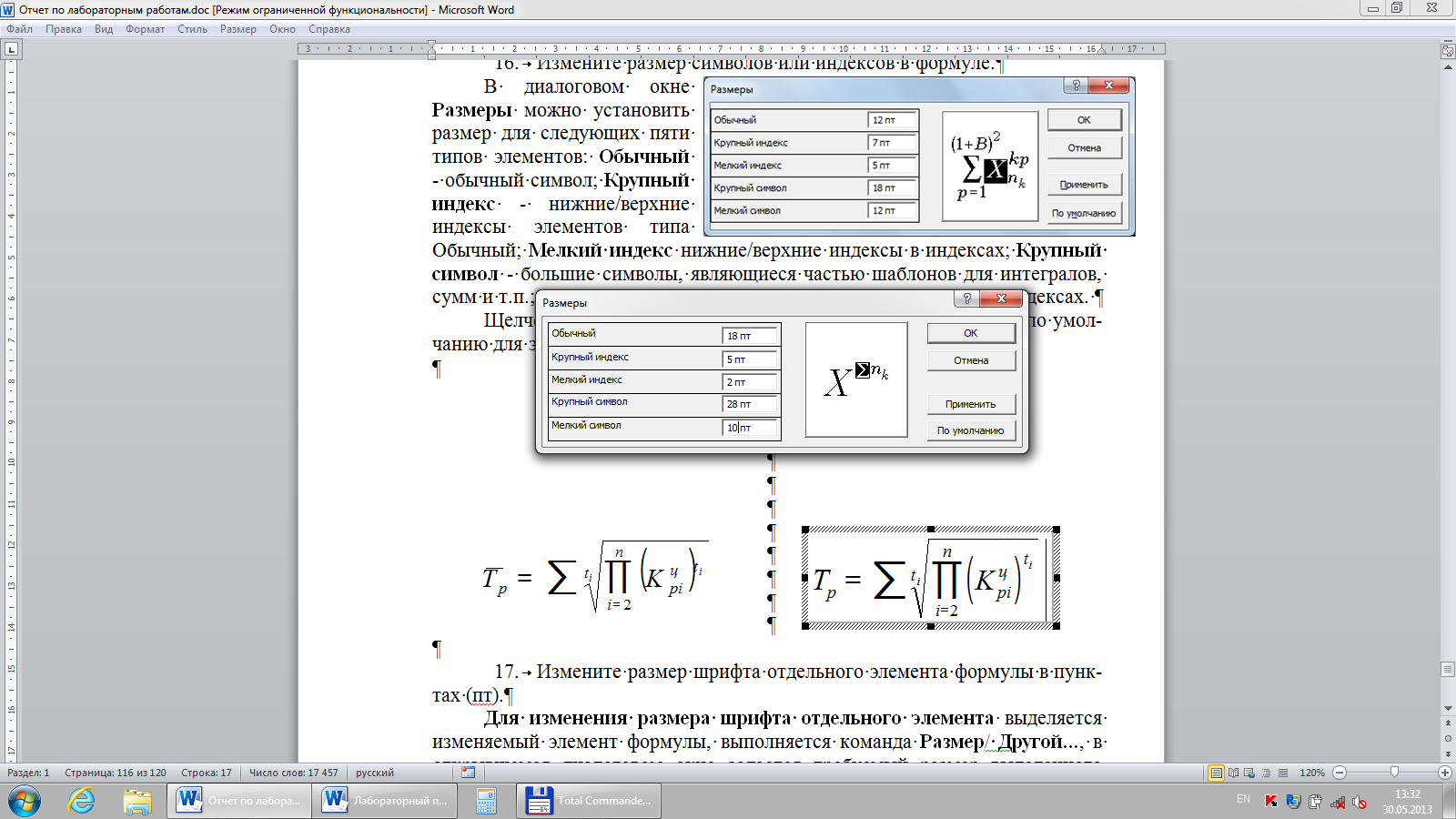Click the vertical scrollbar down arrow
The image size is (1456, 819).
[1448, 708]
